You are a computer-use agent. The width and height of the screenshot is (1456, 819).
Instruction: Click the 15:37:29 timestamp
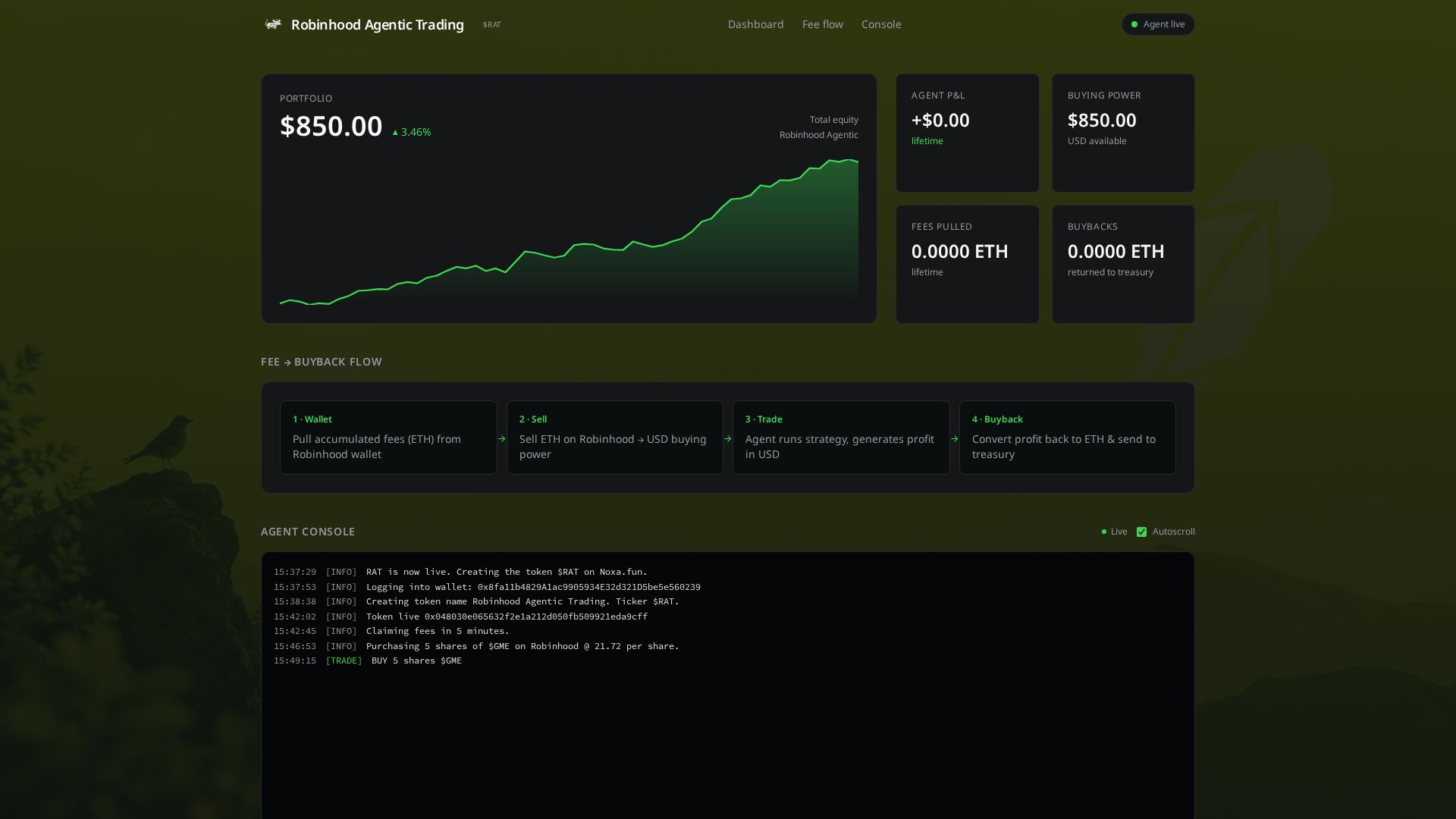pyautogui.click(x=295, y=572)
